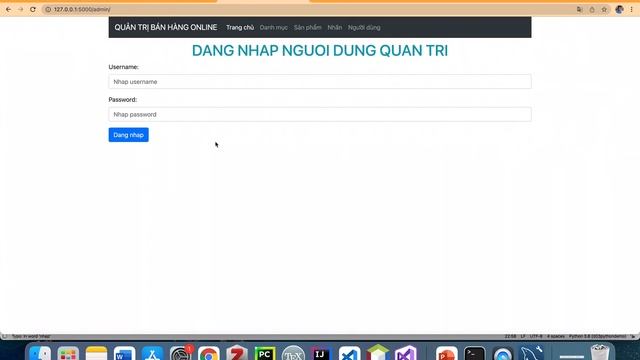Bookmark this page with the star icon
Image resolution: width=640 pixels, height=360 pixels.
click(604, 9)
